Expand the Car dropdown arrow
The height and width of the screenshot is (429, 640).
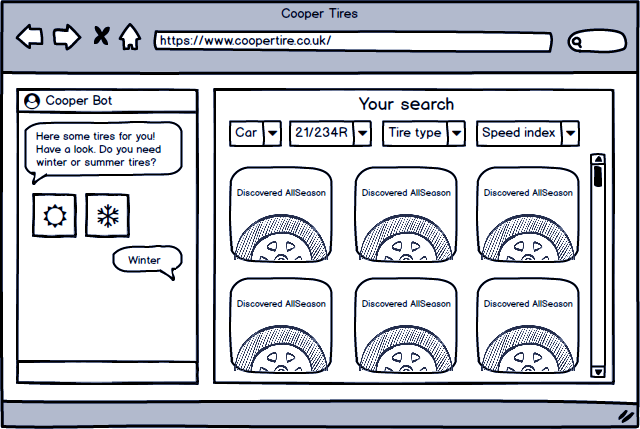click(272, 133)
